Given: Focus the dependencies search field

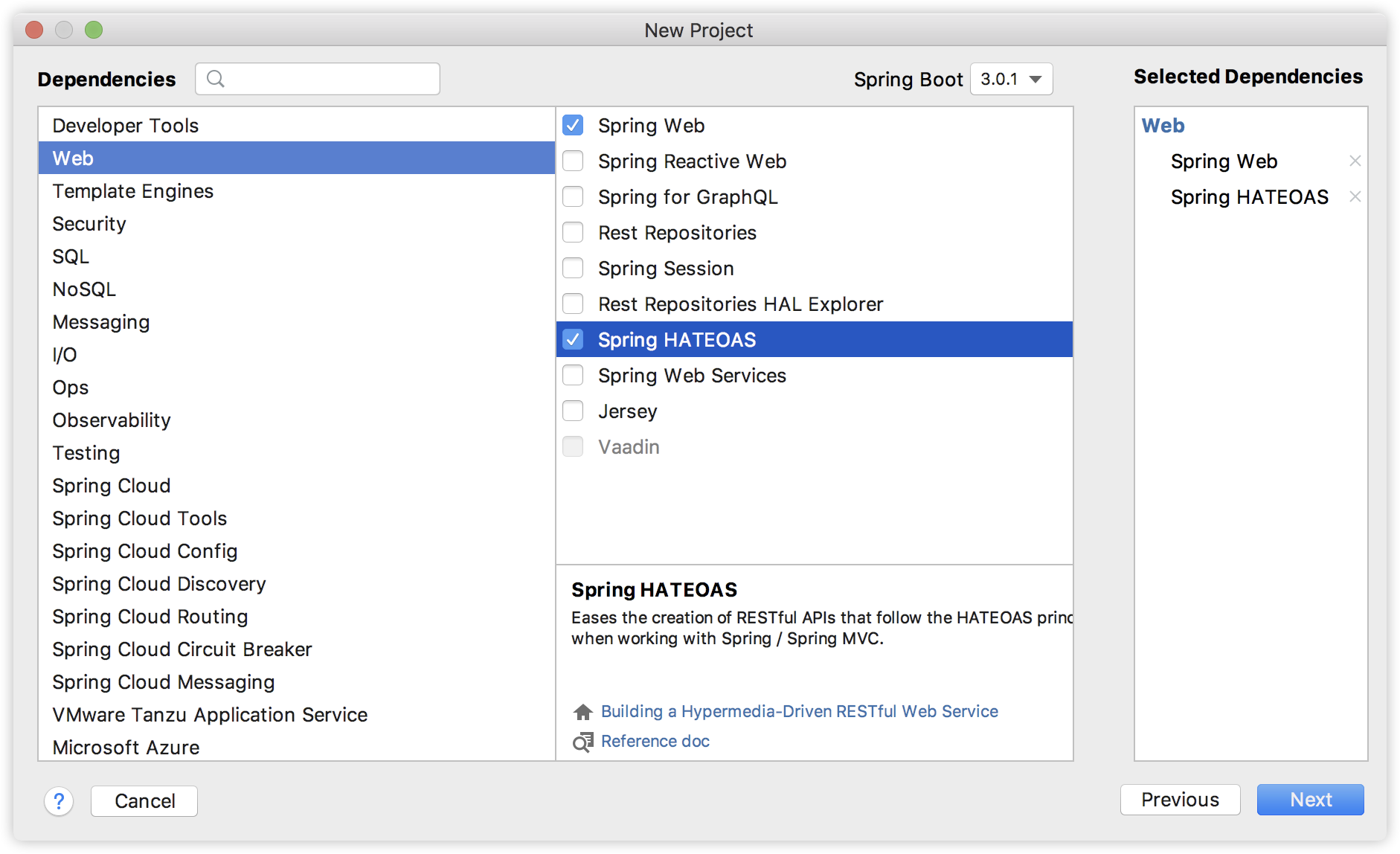Looking at the screenshot, I should point(327,79).
